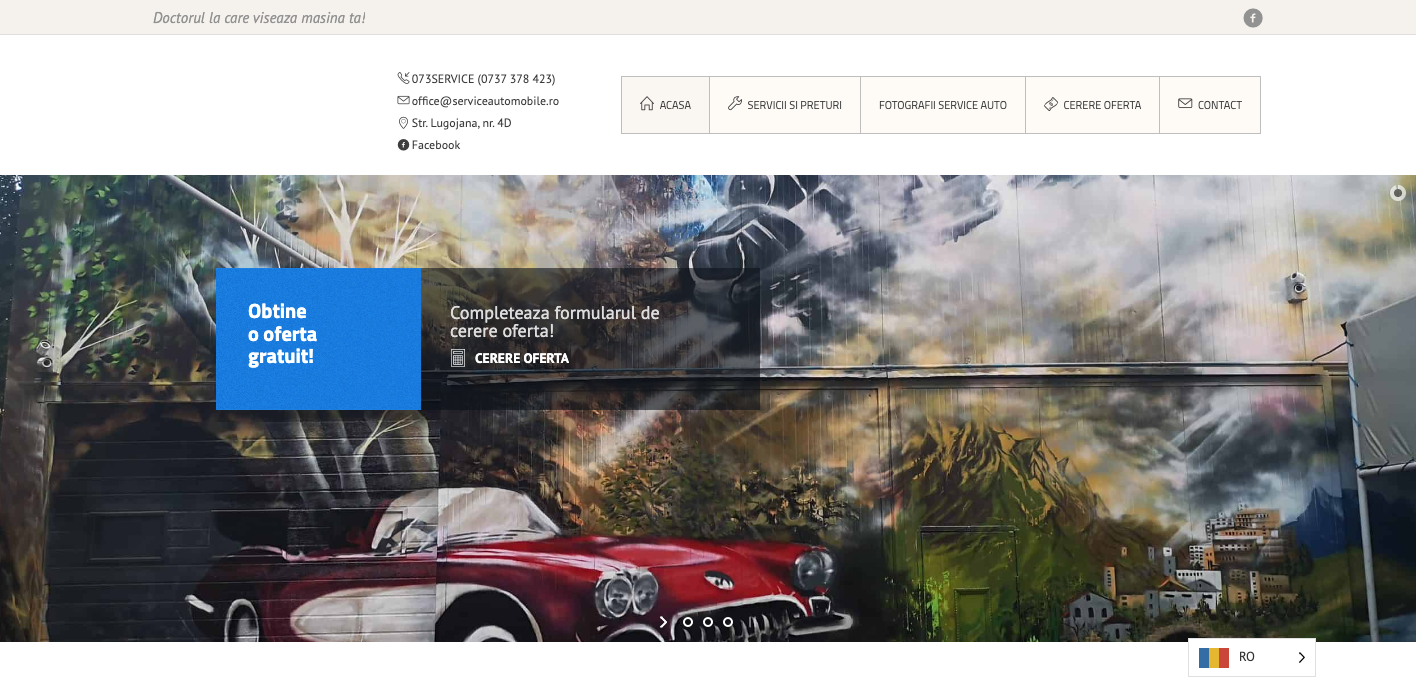Click the envelope icon beside office@serviceautomobile.ro
The width and height of the screenshot is (1416, 677).
tap(404, 100)
